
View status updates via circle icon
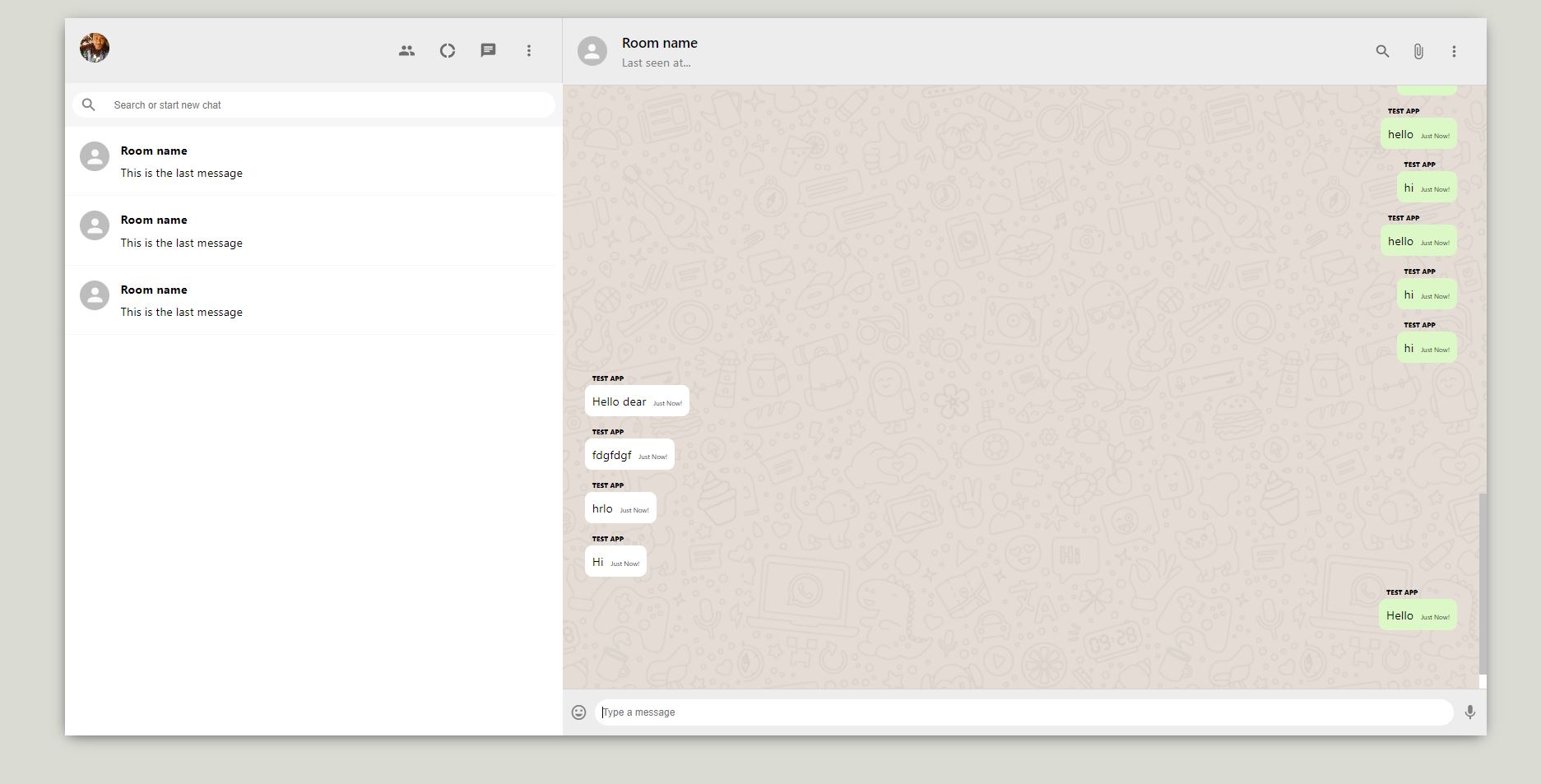[x=447, y=50]
